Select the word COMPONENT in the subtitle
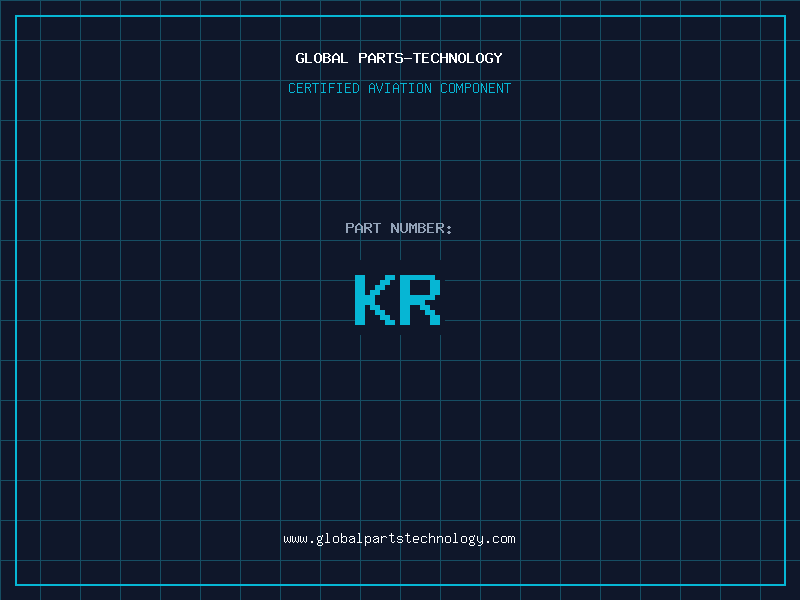Viewport: 800px width, 600px height. click(x=476, y=89)
